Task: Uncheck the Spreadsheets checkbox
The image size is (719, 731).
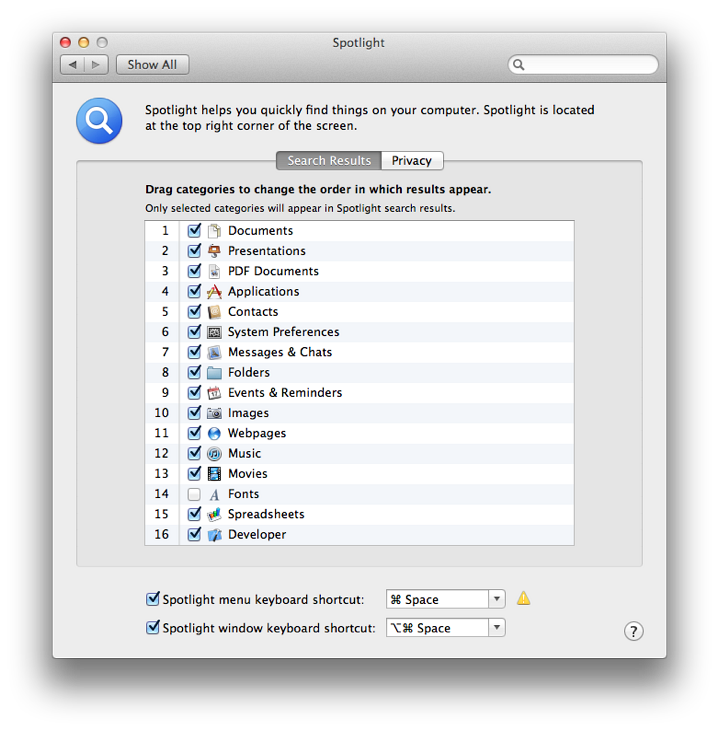Action: click(x=194, y=514)
